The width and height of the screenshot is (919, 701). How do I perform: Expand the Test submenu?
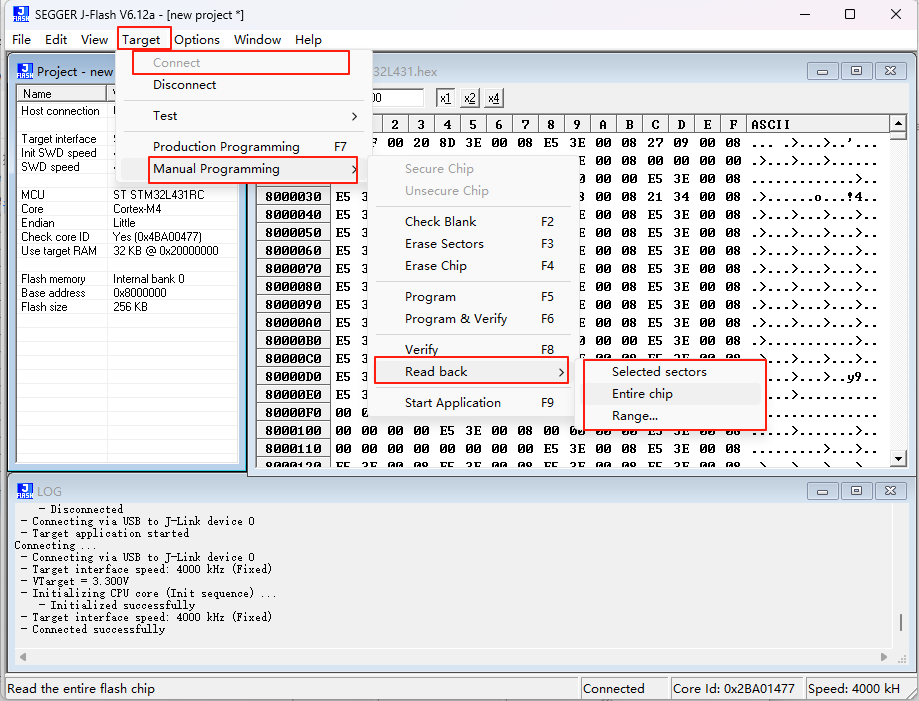pos(243,116)
